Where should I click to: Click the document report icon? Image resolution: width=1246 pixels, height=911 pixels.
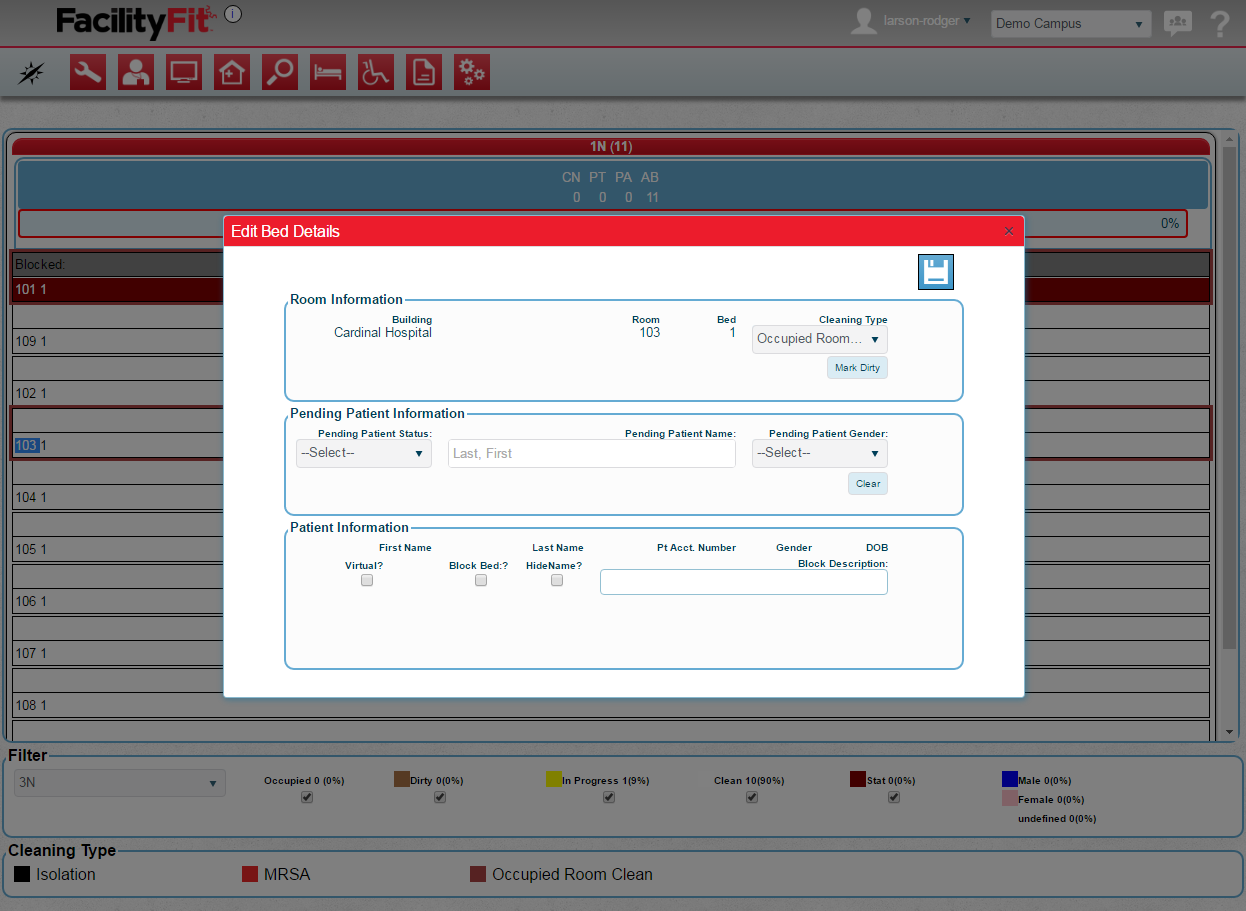424,73
